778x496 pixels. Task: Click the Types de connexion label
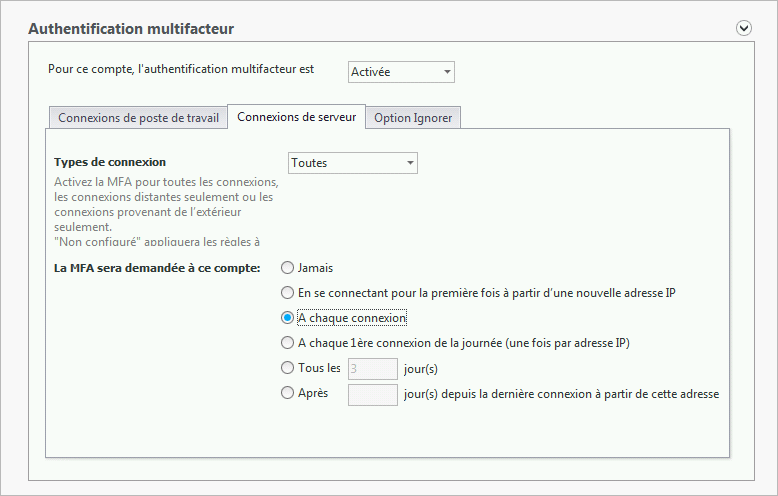click(110, 162)
